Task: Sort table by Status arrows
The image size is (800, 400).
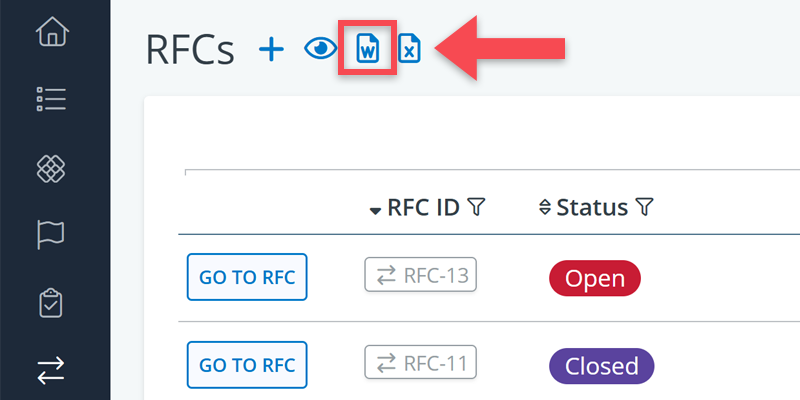Action: point(545,208)
